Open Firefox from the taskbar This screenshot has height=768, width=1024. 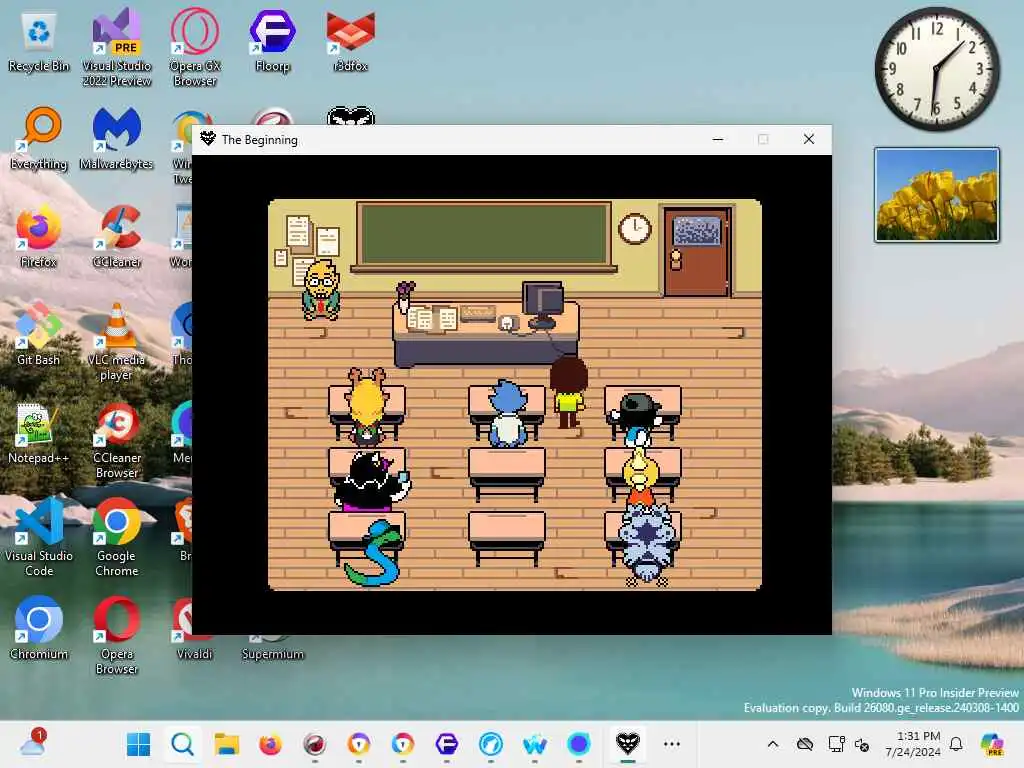[270, 744]
